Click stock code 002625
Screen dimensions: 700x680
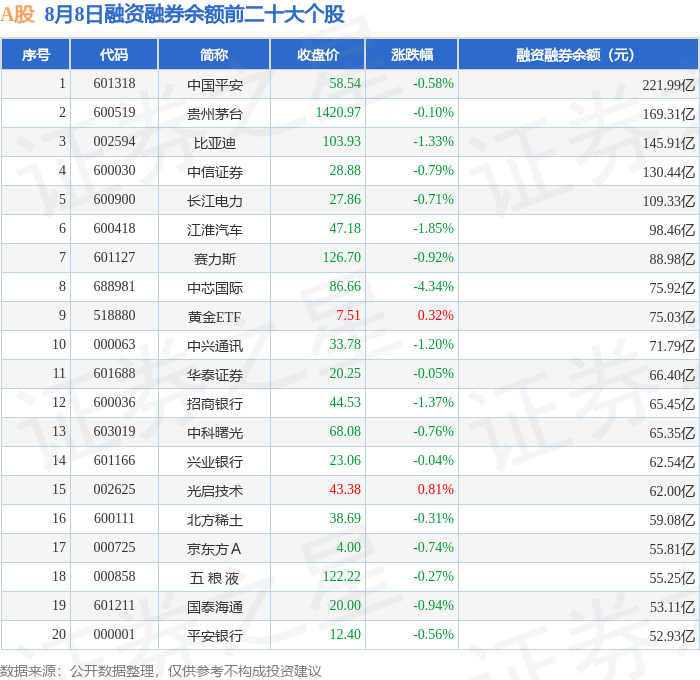[x=114, y=489]
